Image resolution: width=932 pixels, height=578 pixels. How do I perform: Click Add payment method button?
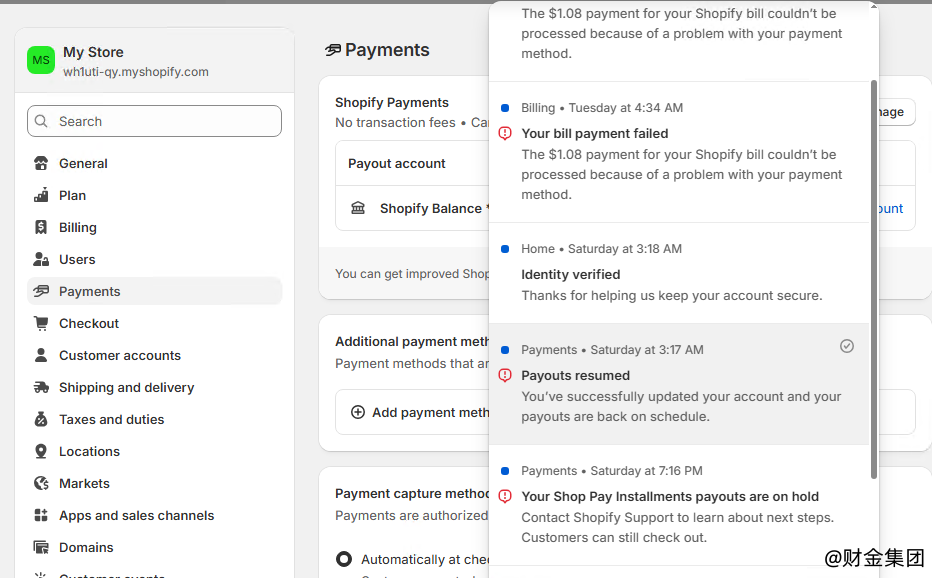[x=412, y=412]
